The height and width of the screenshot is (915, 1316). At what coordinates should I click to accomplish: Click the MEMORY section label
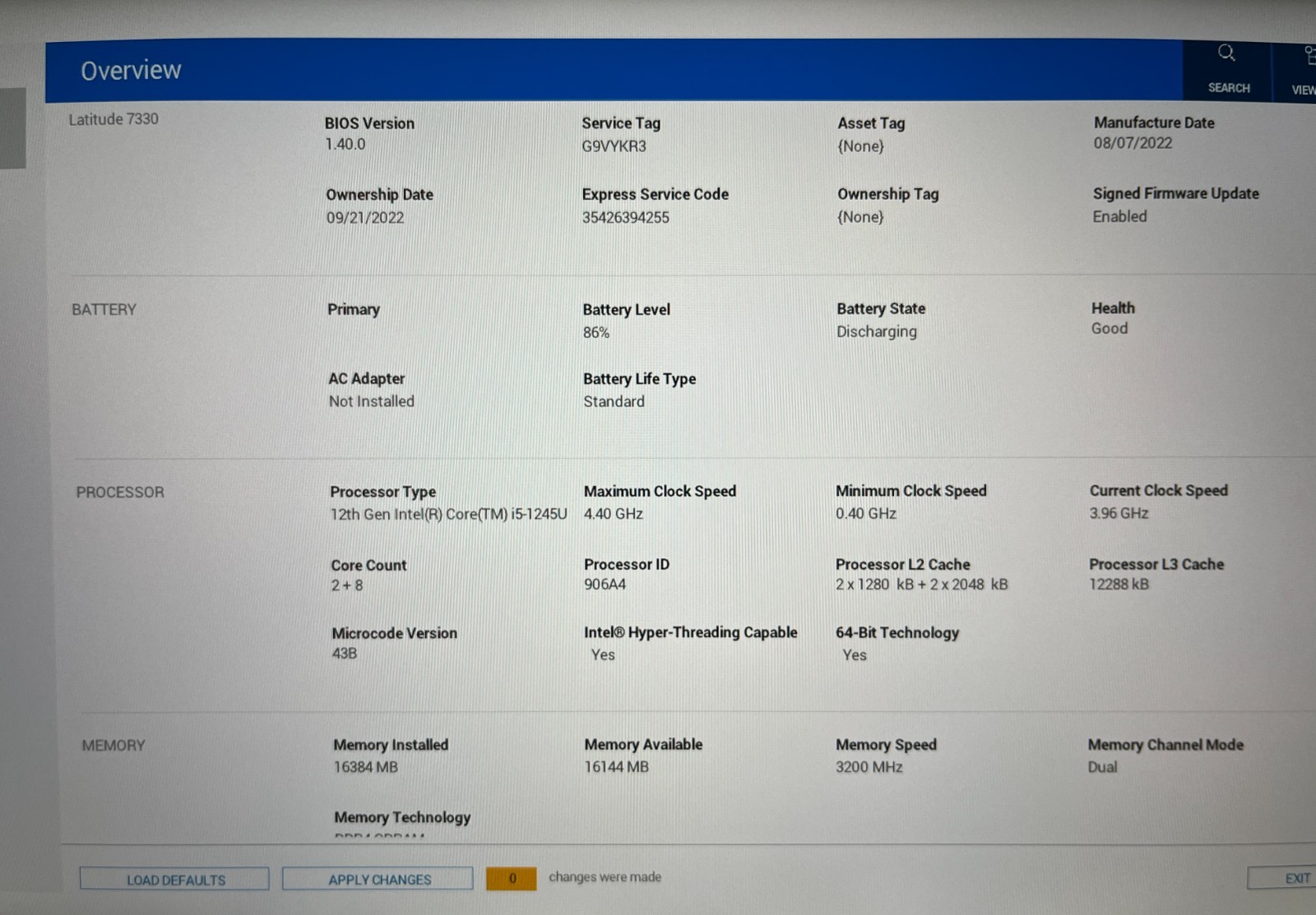114,746
